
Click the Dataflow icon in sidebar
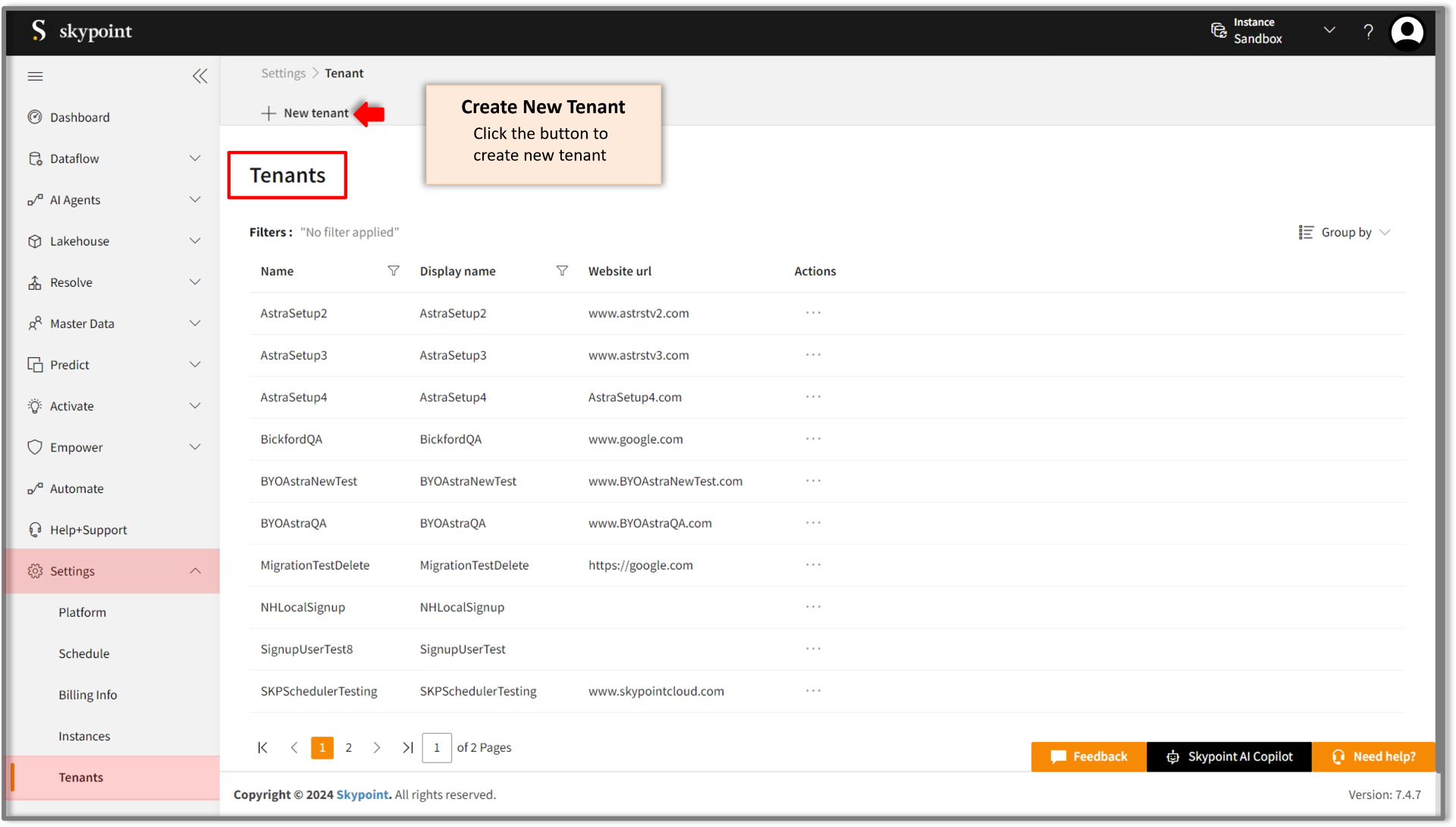(x=34, y=158)
